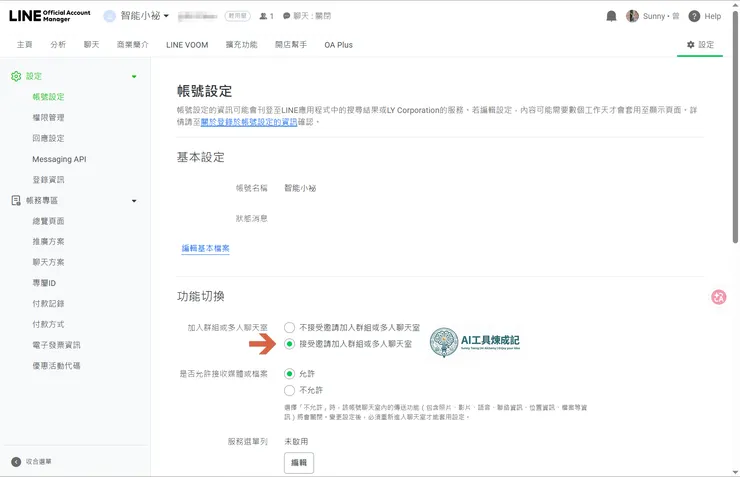Collapse the 帳務專區 sidebar section
The width and height of the screenshot is (740, 477).
[x=134, y=201]
